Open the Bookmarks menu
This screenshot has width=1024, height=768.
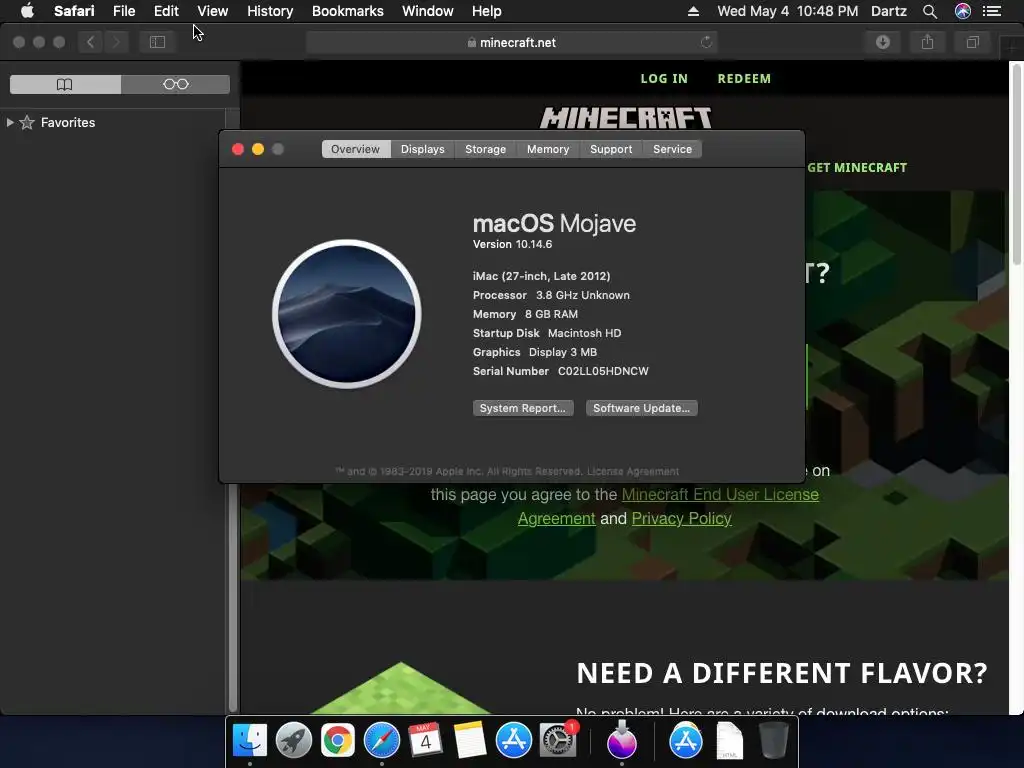click(347, 11)
